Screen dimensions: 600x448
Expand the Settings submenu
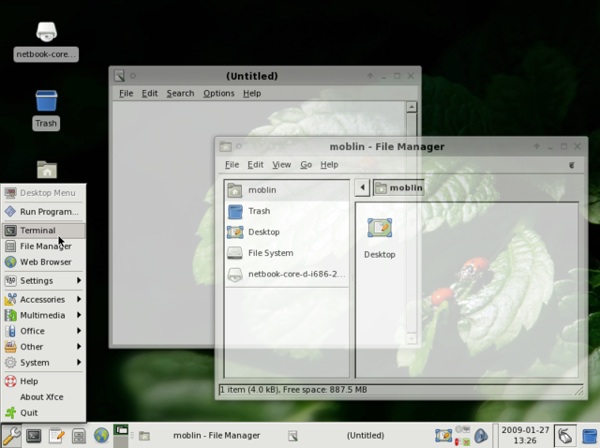click(x=44, y=281)
